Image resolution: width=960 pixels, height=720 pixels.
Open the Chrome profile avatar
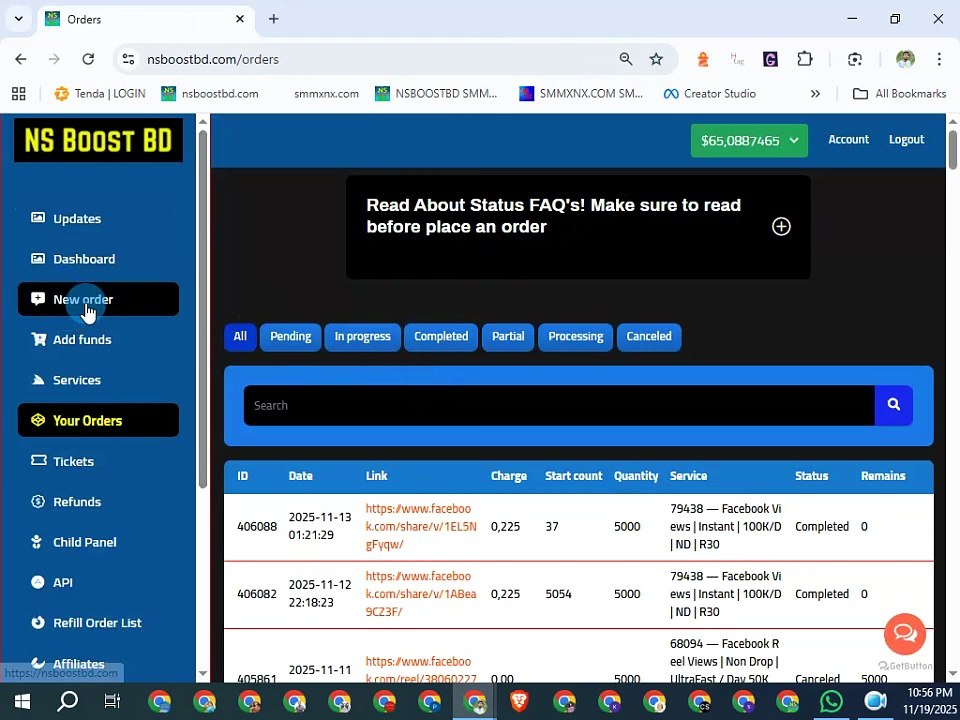coord(905,59)
